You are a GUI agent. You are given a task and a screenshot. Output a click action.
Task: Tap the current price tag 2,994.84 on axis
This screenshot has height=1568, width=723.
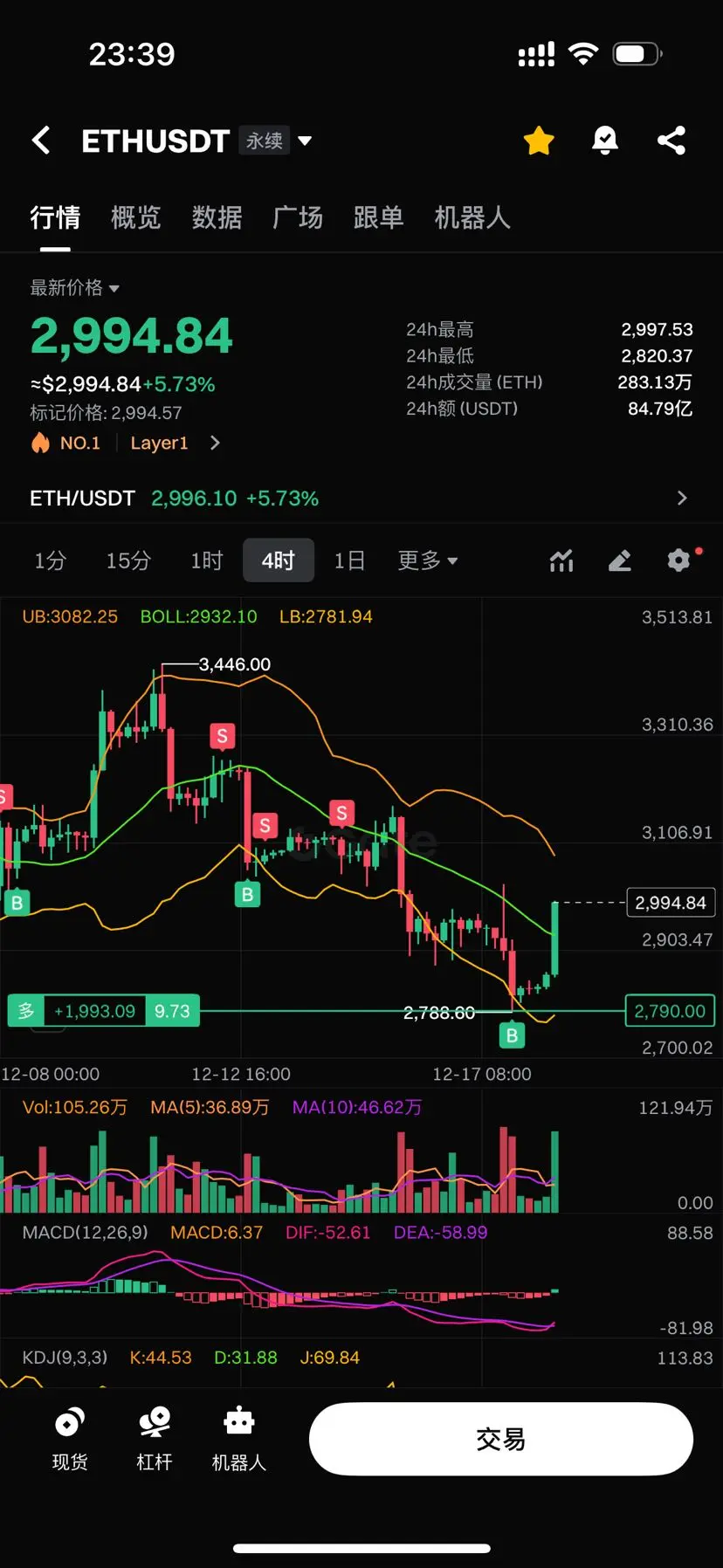pos(671,903)
